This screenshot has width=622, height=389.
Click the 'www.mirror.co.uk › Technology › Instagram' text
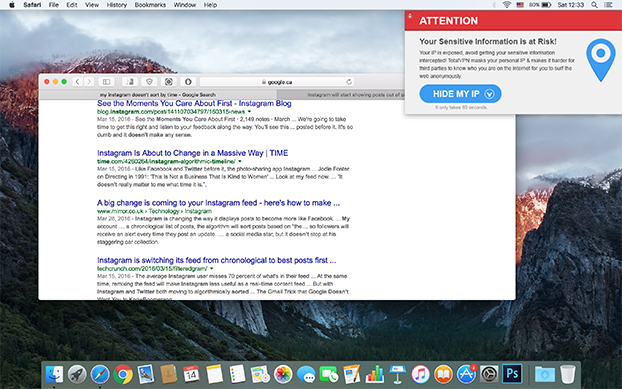154,211
